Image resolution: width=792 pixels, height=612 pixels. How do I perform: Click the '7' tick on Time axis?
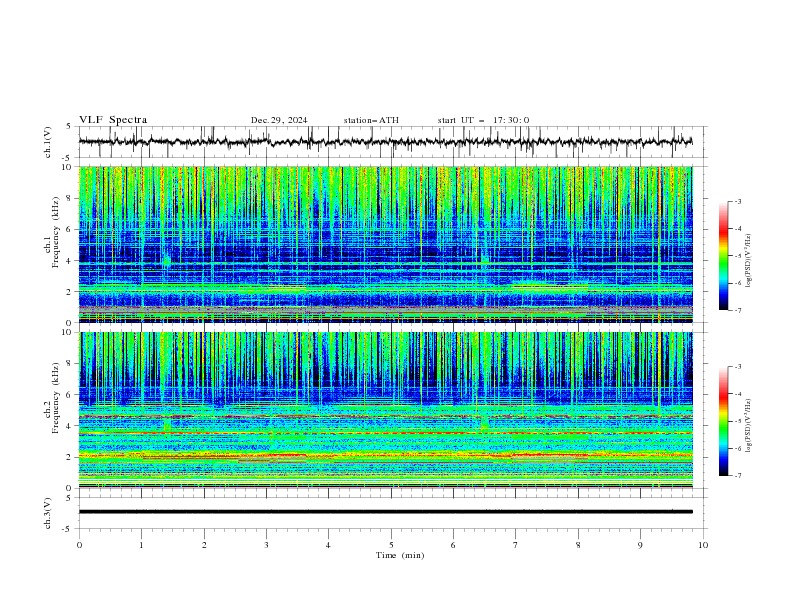pos(516,545)
